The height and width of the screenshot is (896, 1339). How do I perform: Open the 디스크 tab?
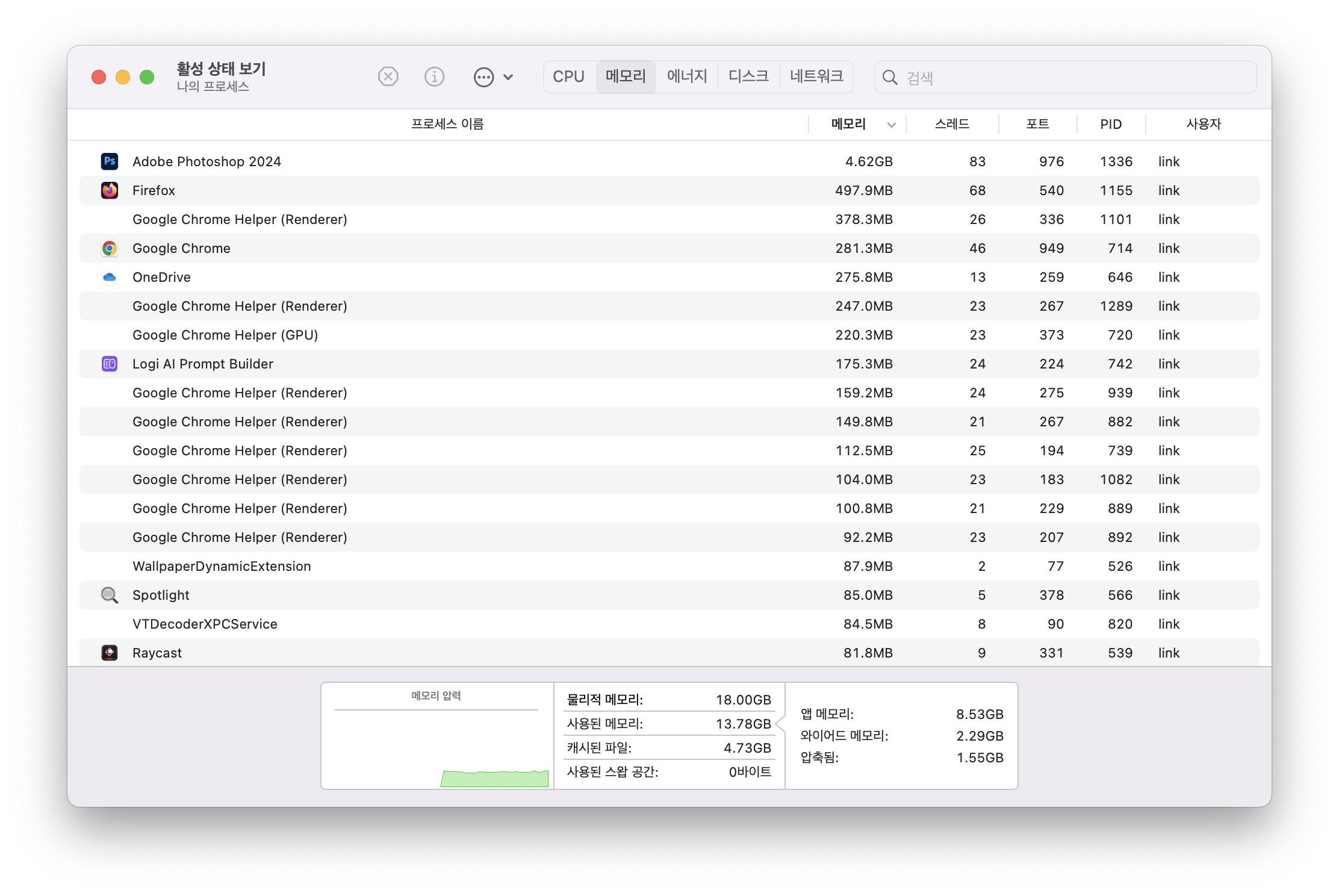coord(748,76)
